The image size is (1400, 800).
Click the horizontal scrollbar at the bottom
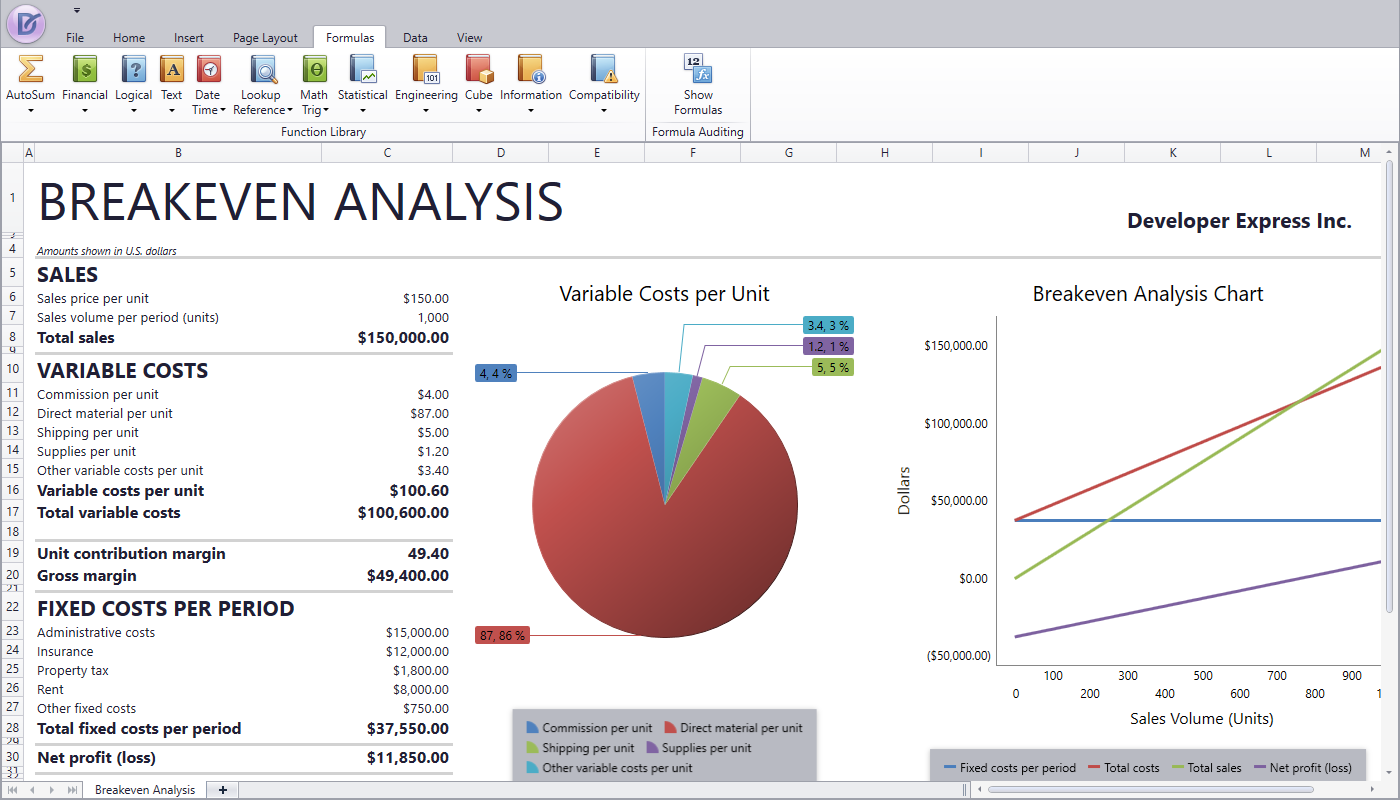coord(1150,790)
